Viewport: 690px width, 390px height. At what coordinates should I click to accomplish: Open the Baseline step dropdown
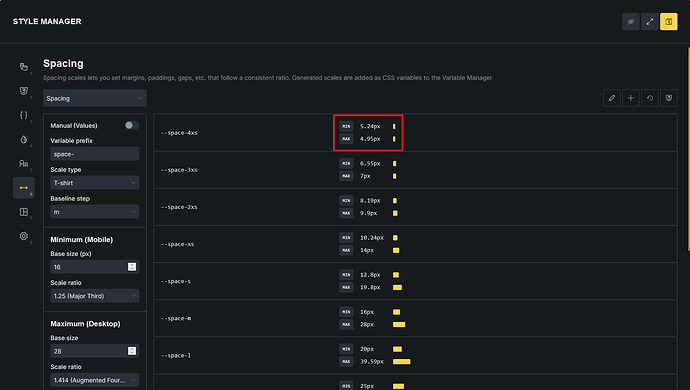point(95,212)
